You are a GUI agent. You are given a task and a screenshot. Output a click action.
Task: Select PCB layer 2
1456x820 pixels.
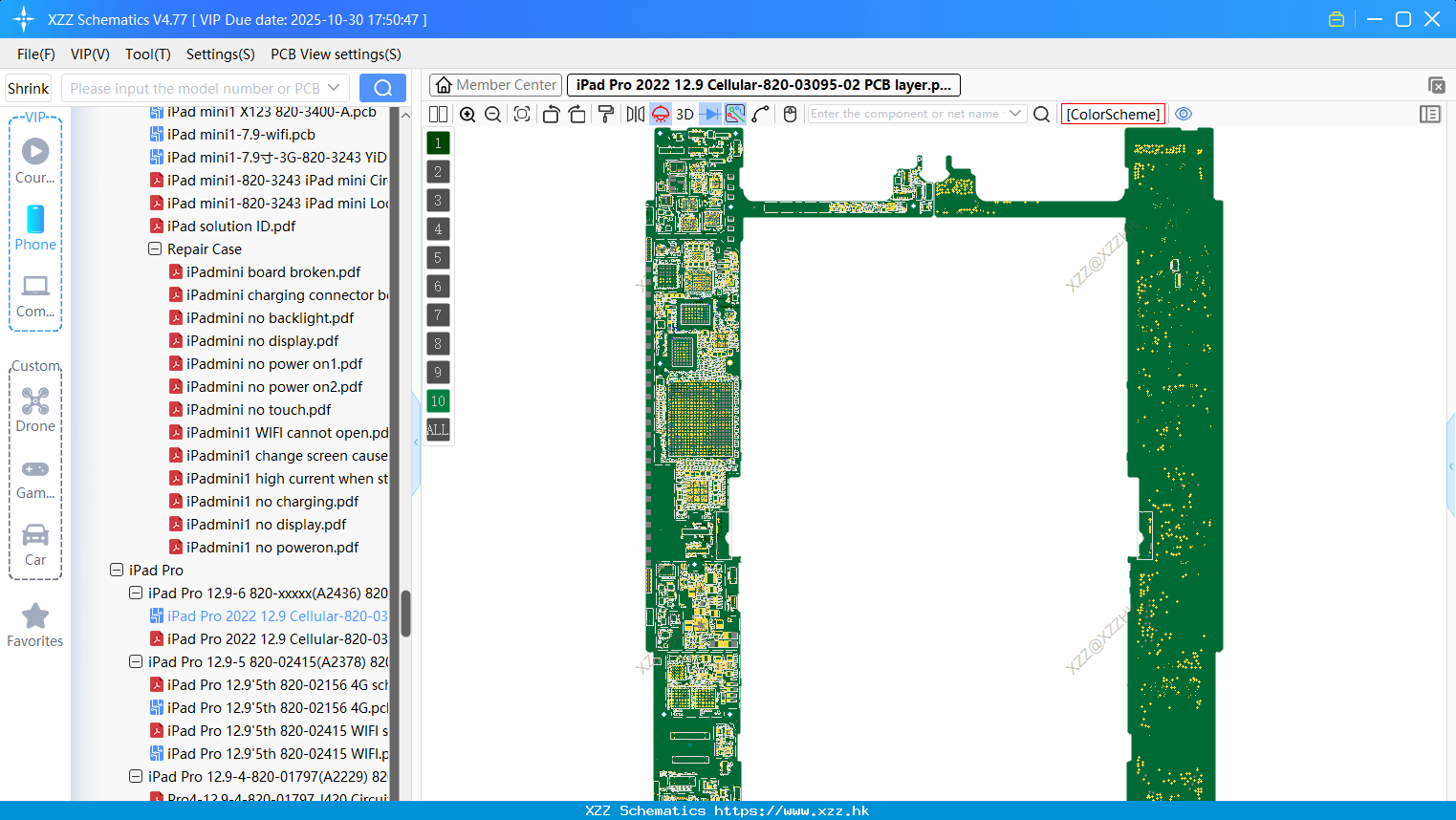coord(438,172)
